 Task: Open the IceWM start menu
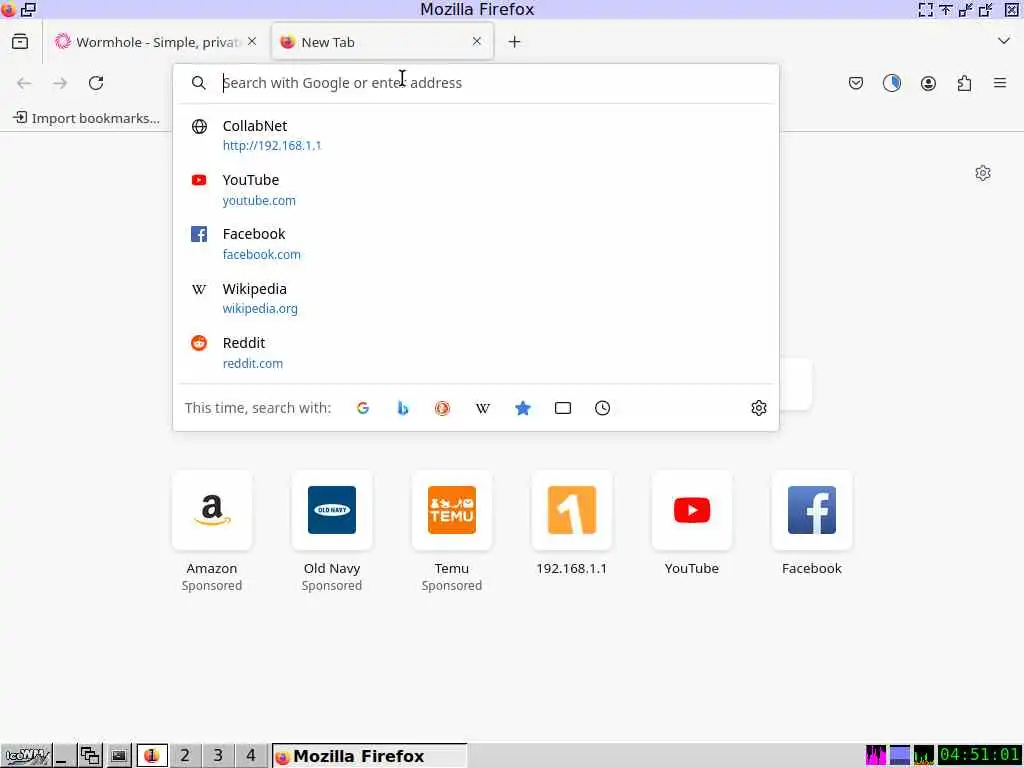pos(26,756)
